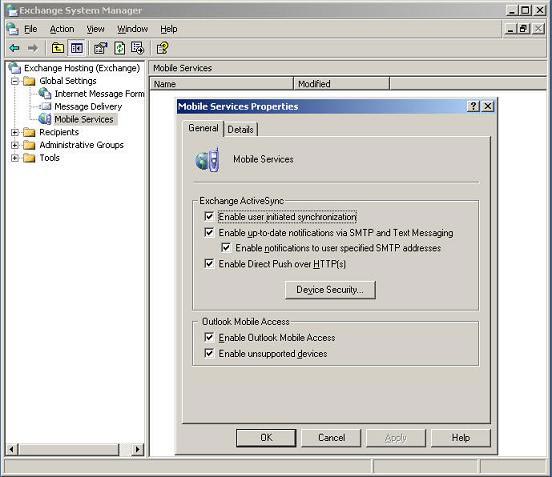Viewport: 552px width, 477px height.
Task: Toggle Enable unsupported devices checkbox
Action: pos(209,353)
